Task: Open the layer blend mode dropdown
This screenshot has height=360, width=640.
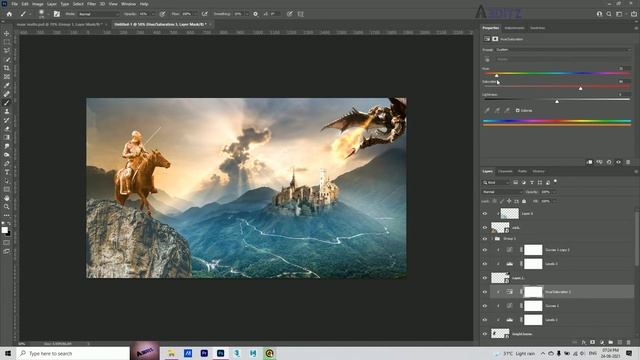Action: coord(502,192)
